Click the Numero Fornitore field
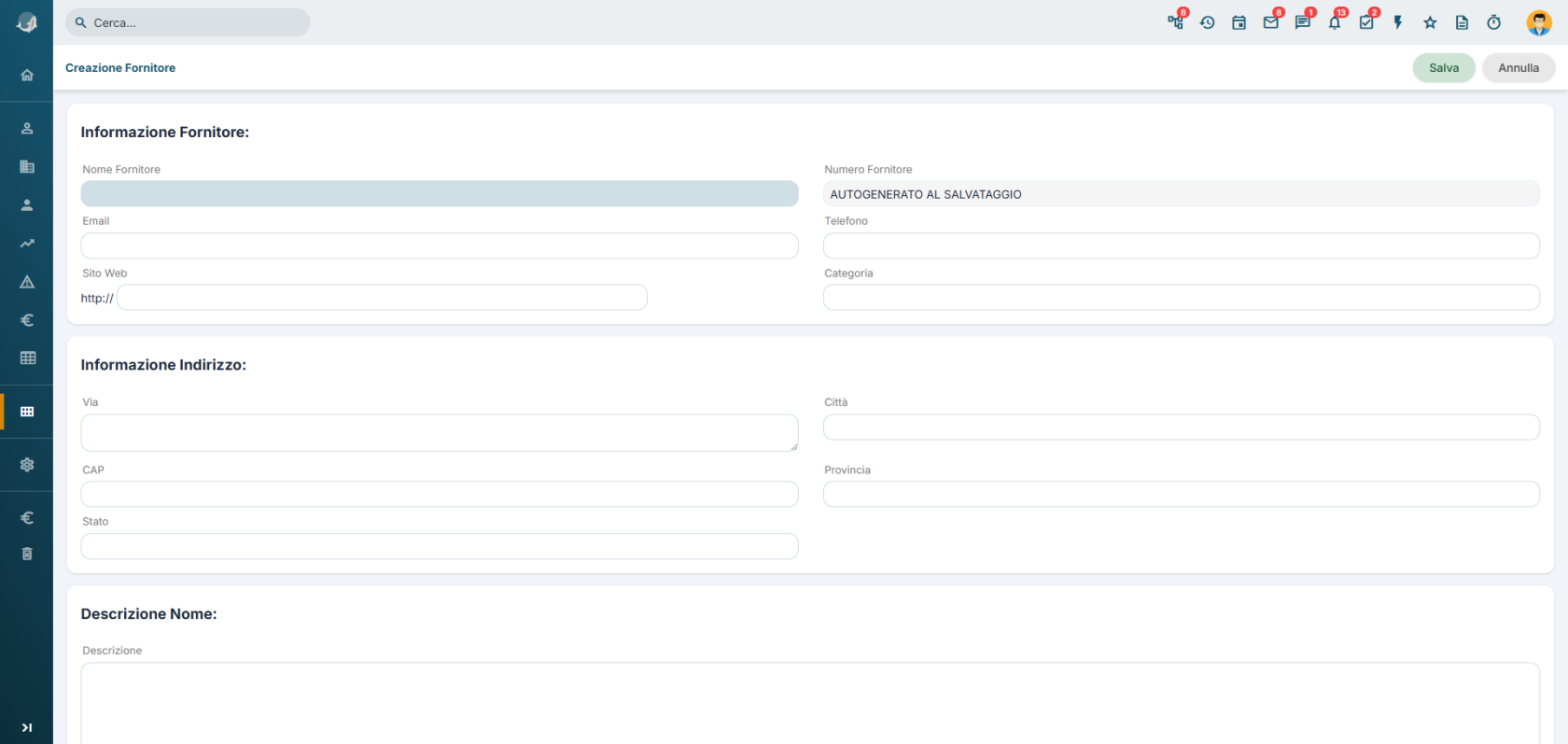 coord(1181,193)
